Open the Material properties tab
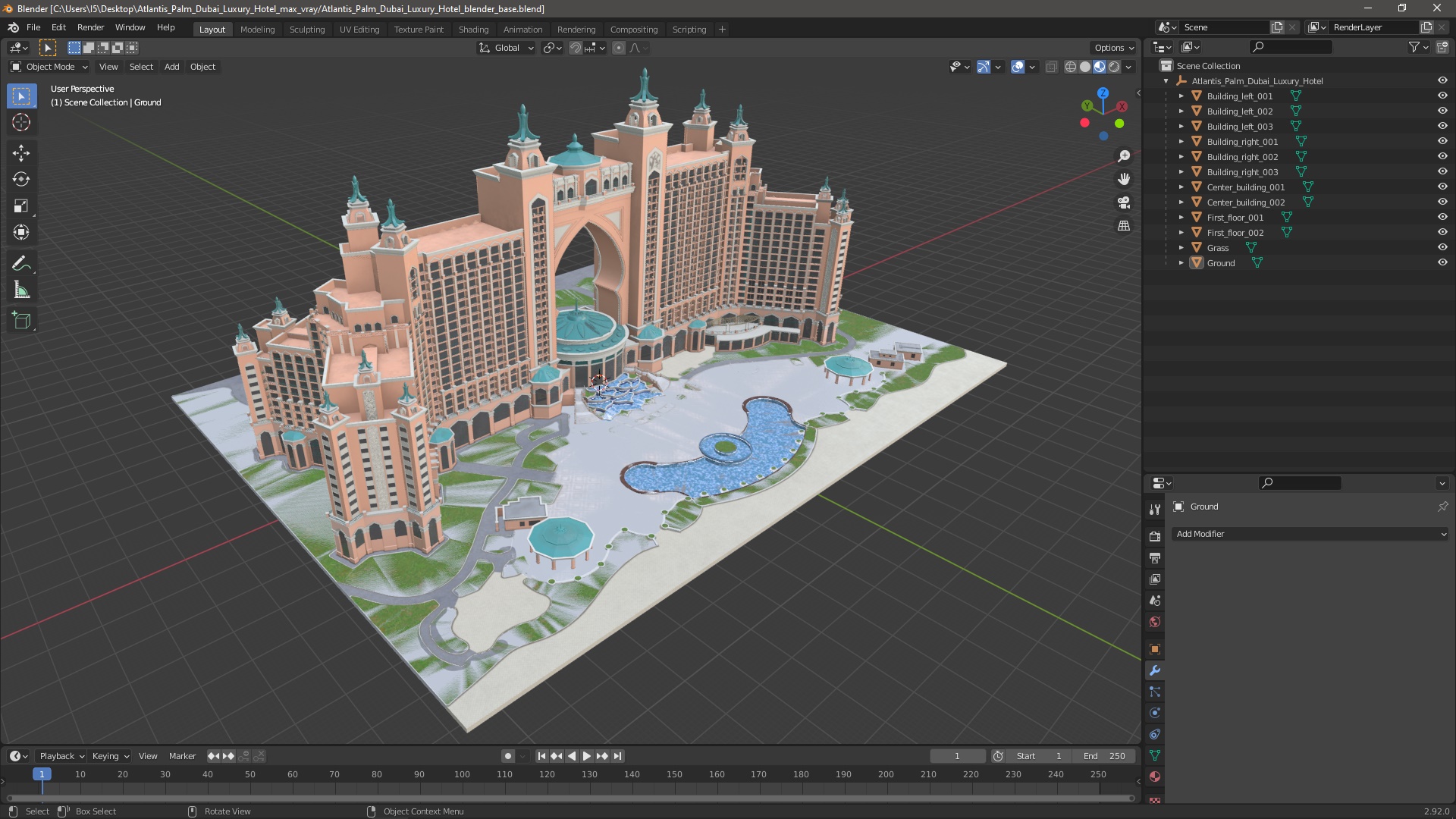 click(1155, 777)
